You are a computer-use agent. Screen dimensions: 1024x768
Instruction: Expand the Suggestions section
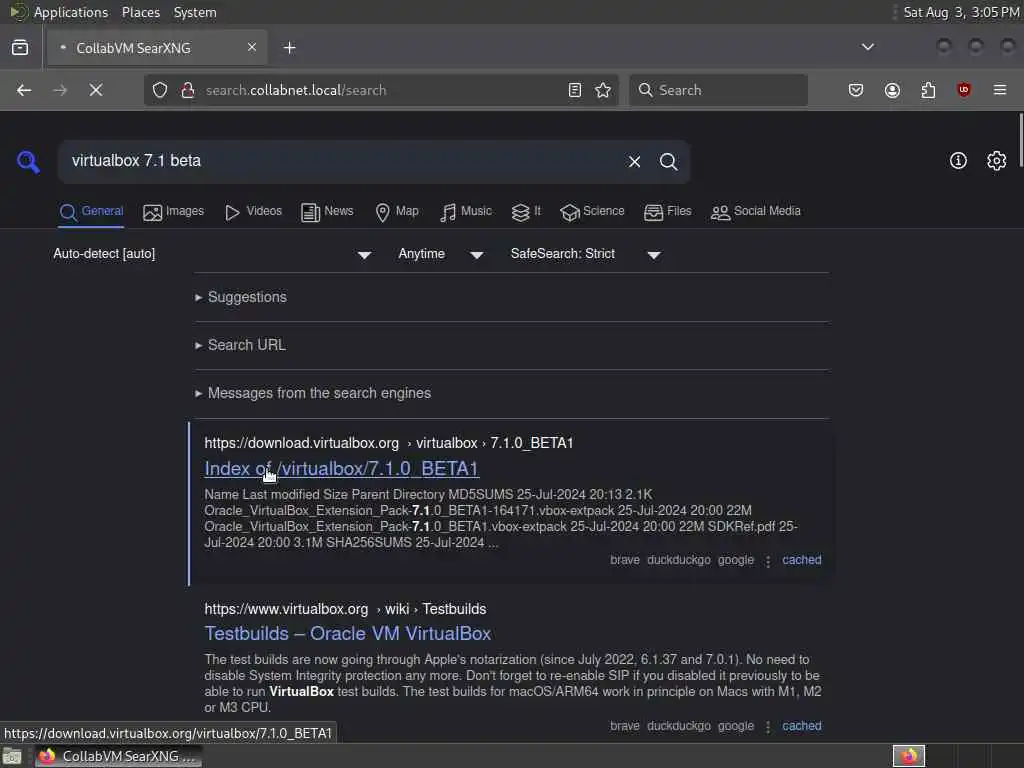coord(241,297)
